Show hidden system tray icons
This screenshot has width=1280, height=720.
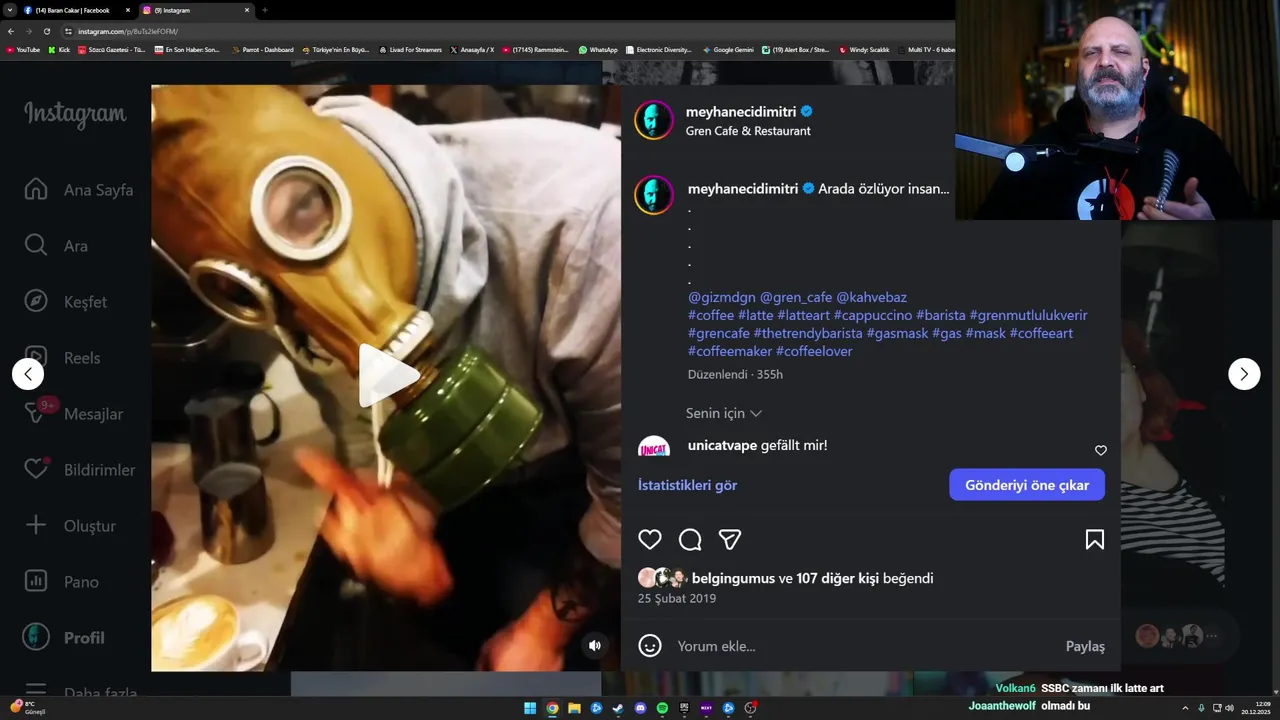click(x=1187, y=708)
